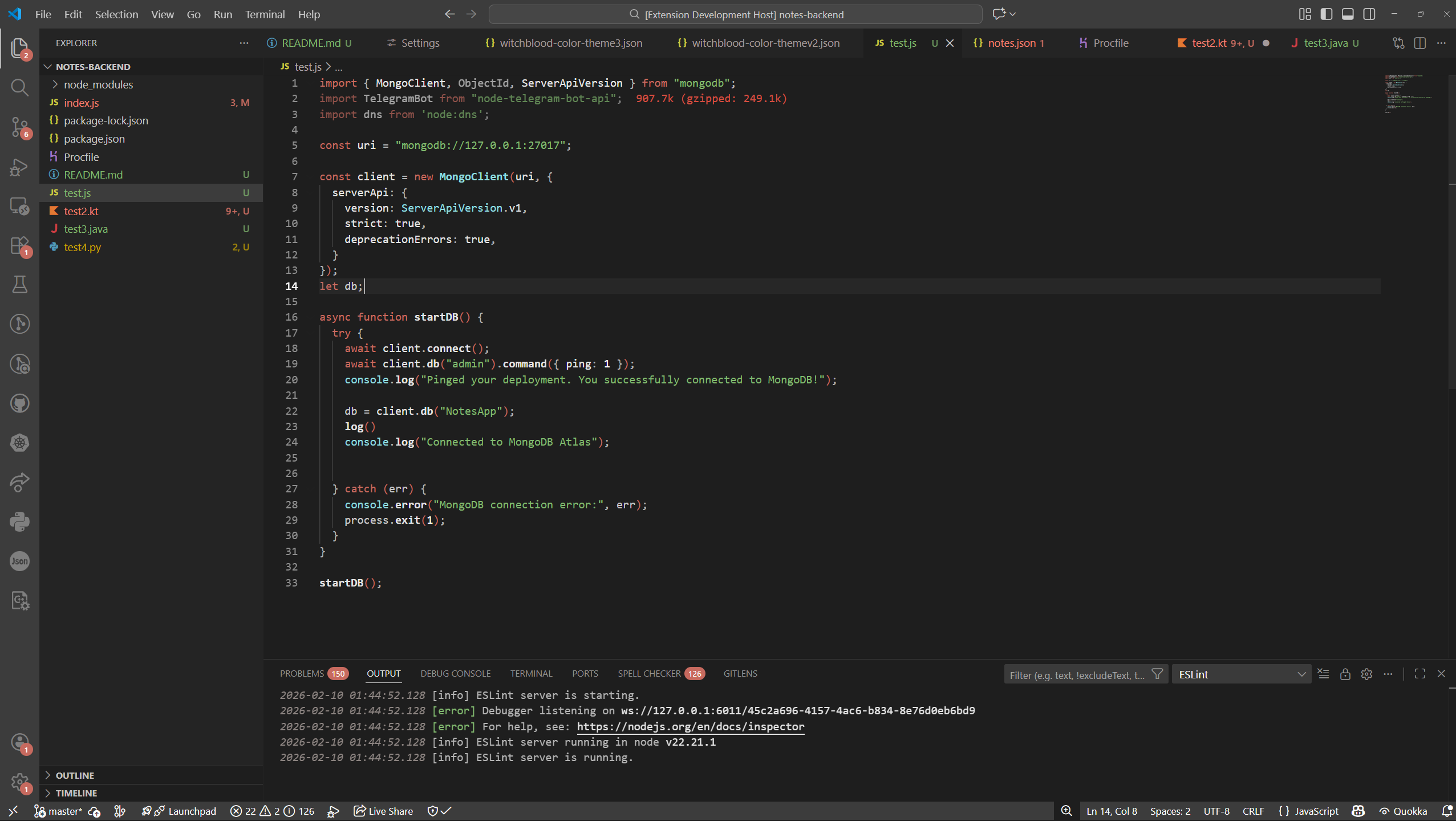Image resolution: width=1456 pixels, height=821 pixels.
Task: Expand the OUTLINE section
Action: (x=75, y=775)
